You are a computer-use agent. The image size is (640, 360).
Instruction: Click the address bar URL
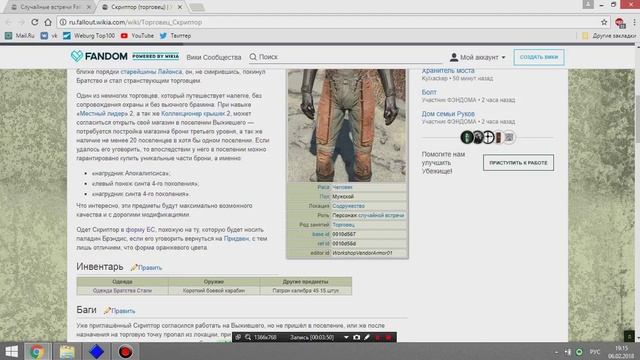tap(135, 22)
